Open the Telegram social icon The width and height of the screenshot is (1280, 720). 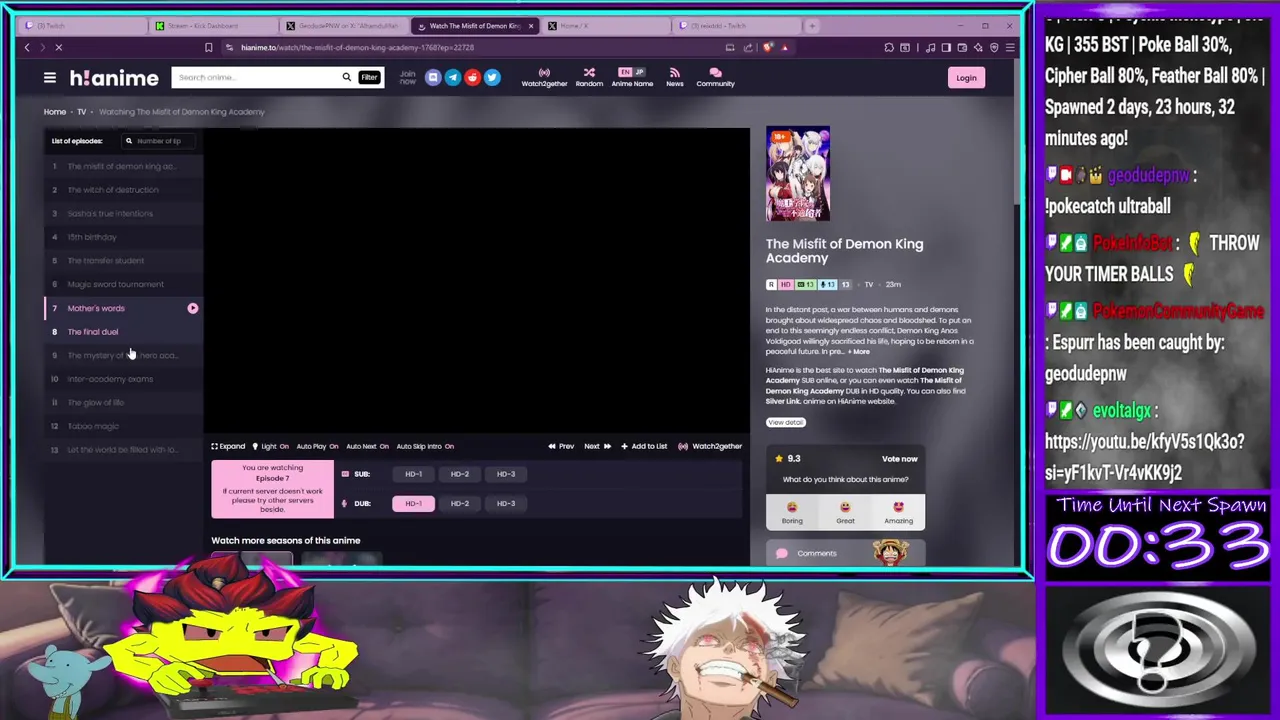[453, 77]
